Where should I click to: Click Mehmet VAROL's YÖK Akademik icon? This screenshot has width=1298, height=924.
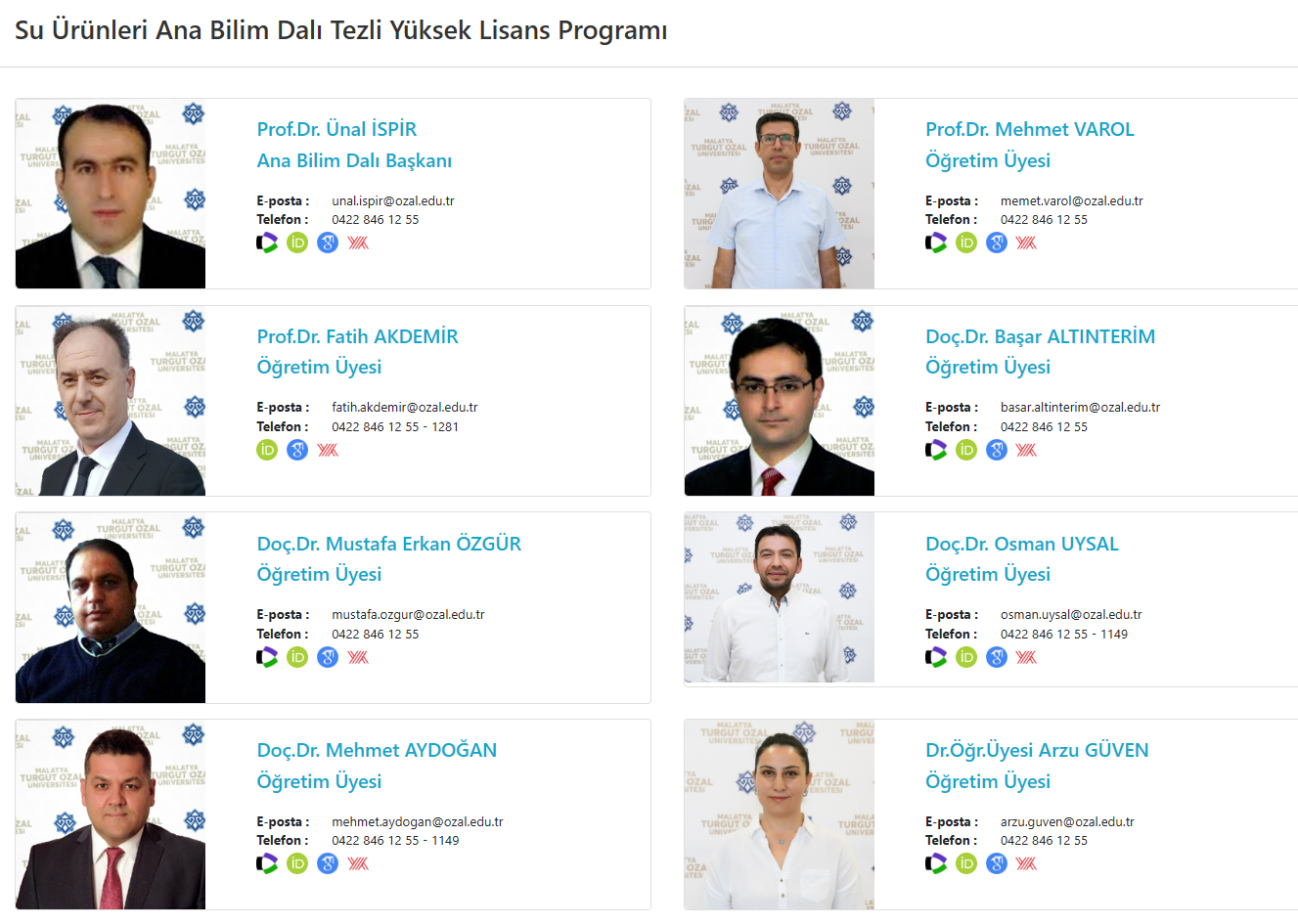[x=1026, y=242]
